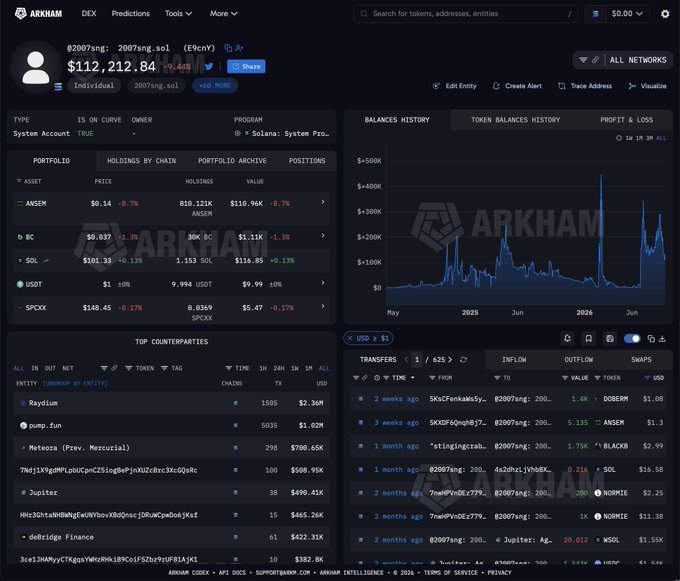This screenshot has height=581, width=680.
Task: Open the counterparties TAG filter
Action: coord(172,369)
